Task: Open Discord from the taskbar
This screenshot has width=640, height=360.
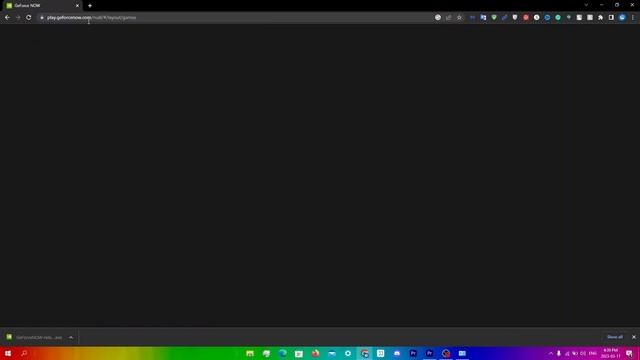Action: (397, 353)
